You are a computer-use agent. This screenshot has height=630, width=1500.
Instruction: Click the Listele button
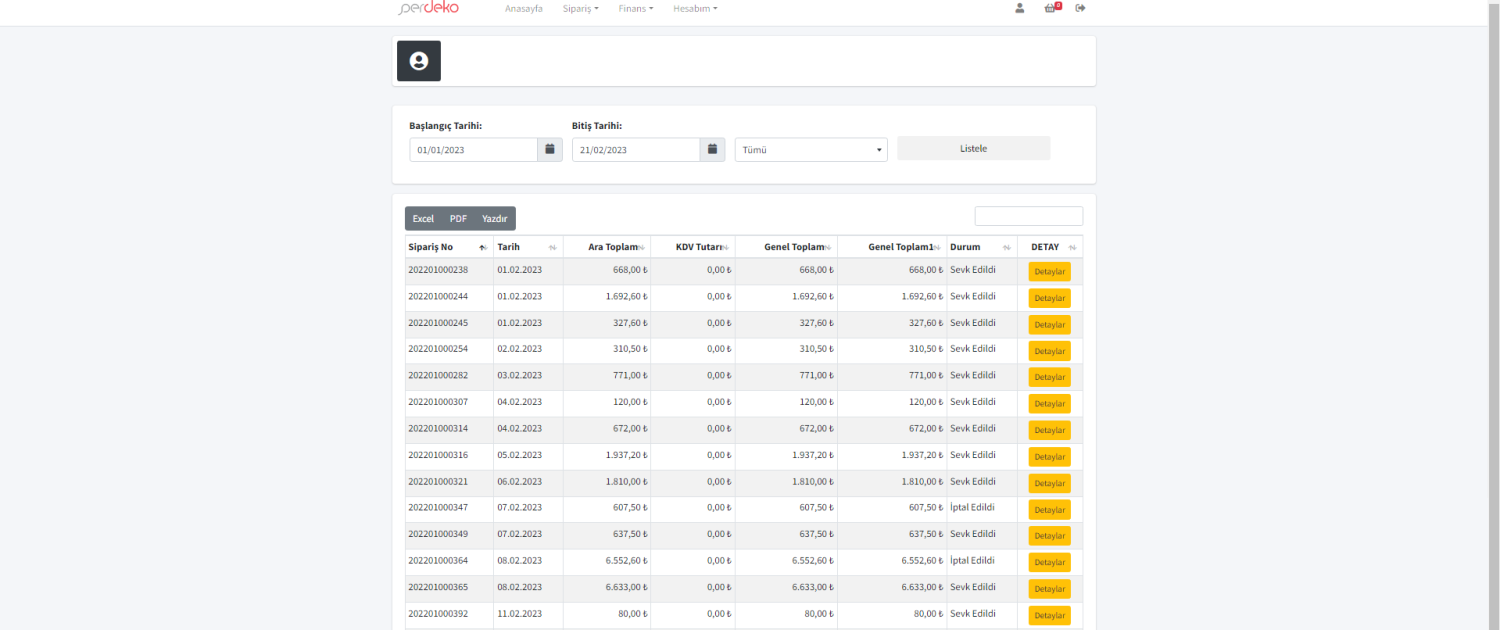(973, 148)
